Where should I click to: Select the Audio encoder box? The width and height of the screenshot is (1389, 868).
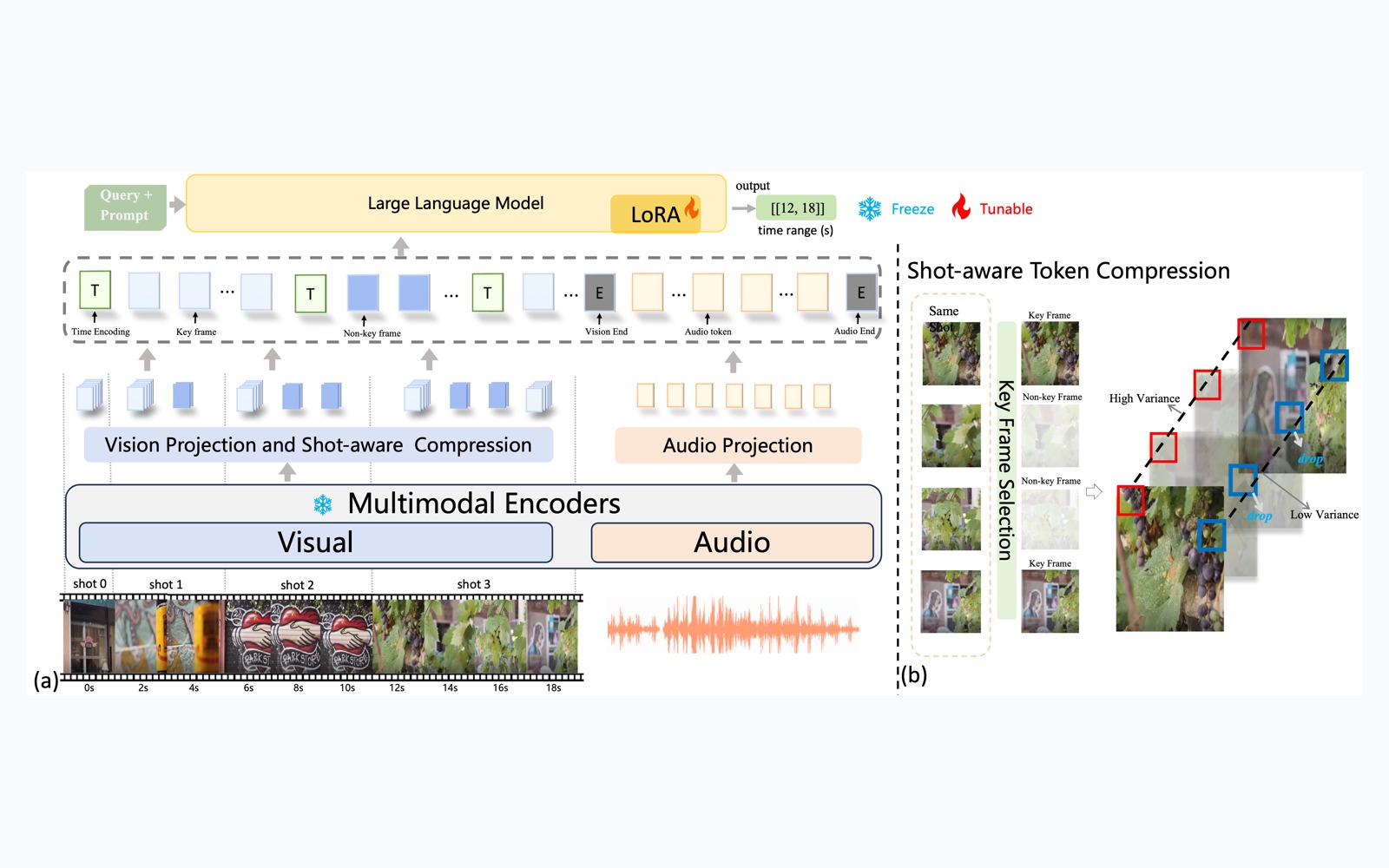pyautogui.click(x=732, y=542)
